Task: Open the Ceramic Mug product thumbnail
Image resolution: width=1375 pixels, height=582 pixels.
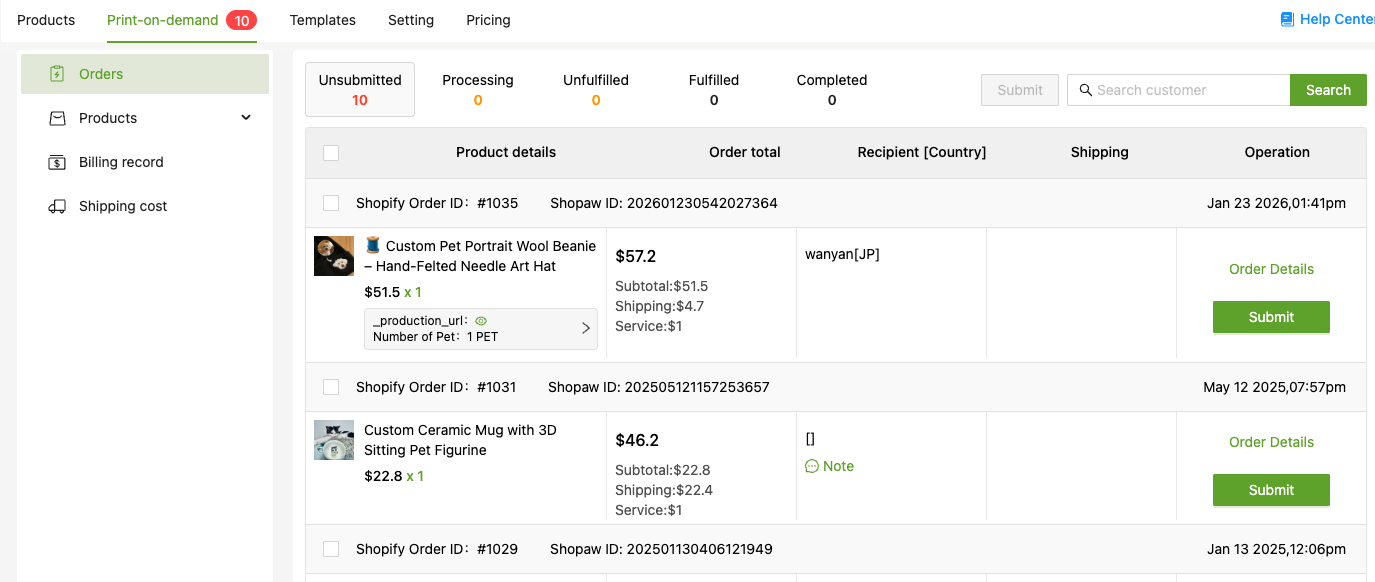Action: 334,440
